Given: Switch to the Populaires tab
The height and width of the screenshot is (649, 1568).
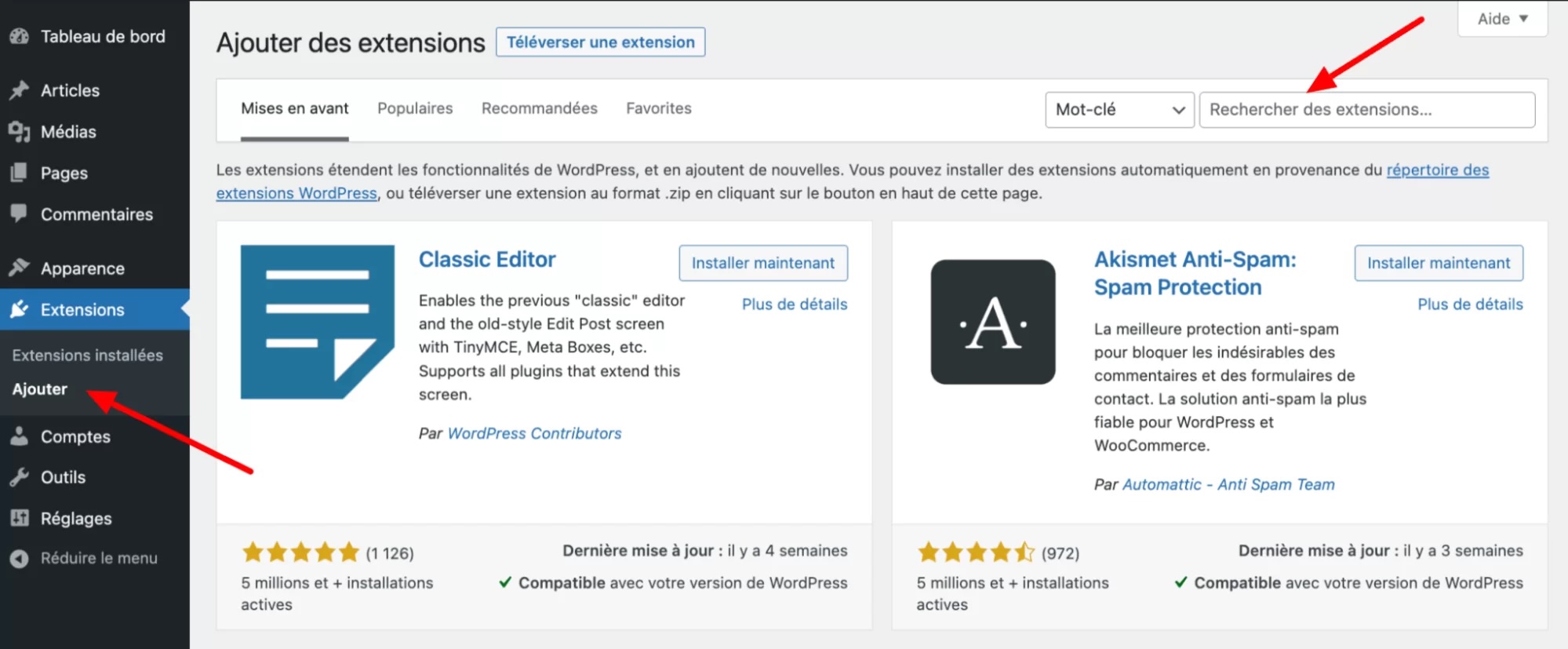Looking at the screenshot, I should point(415,108).
